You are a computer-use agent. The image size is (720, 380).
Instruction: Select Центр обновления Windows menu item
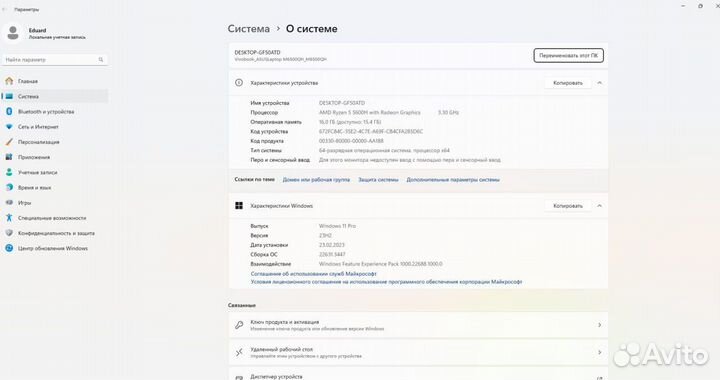pyautogui.click(x=54, y=248)
